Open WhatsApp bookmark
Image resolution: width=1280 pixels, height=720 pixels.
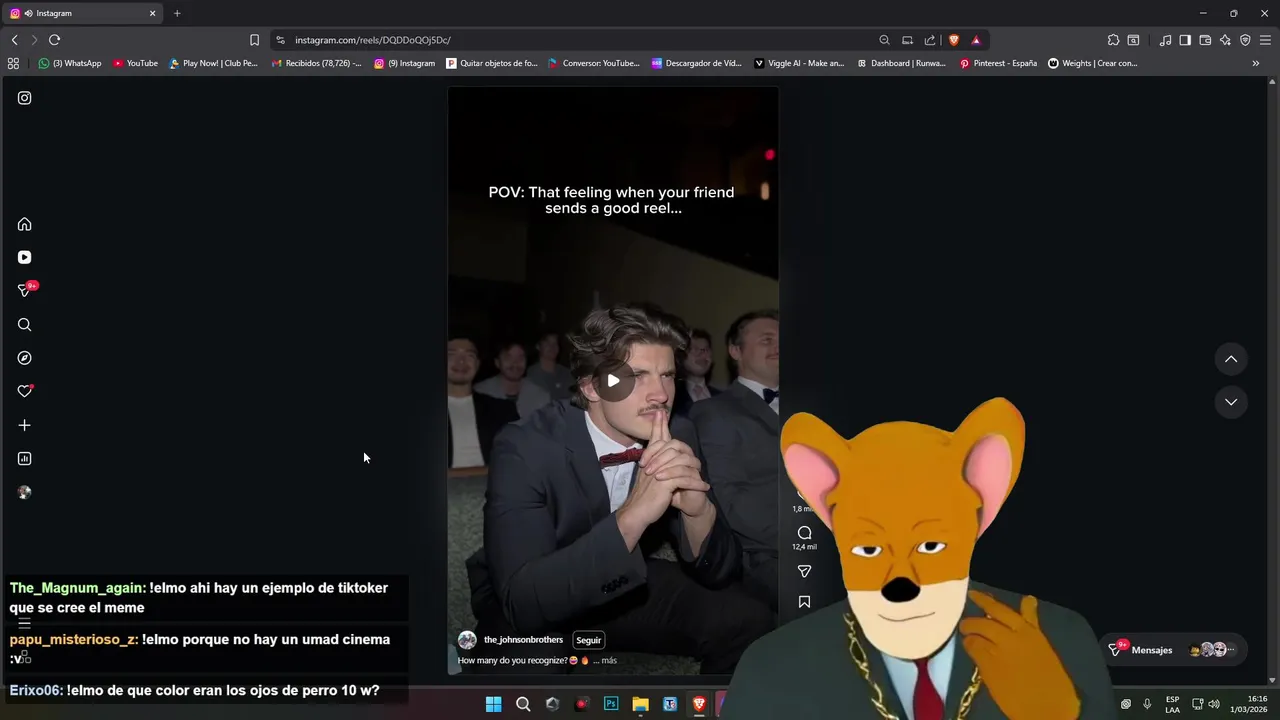[x=70, y=63]
